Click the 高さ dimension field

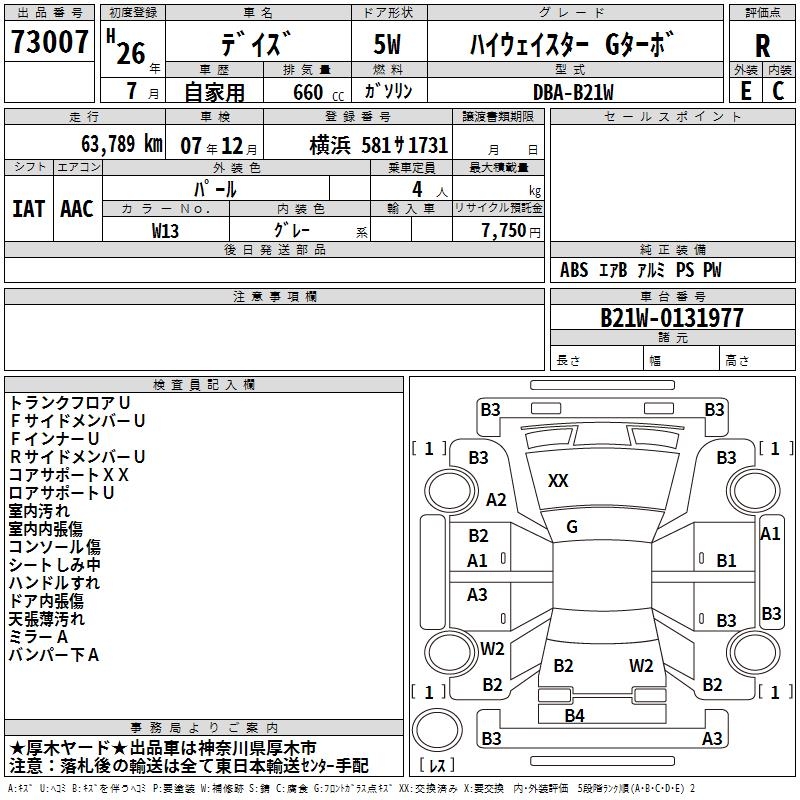tap(758, 360)
